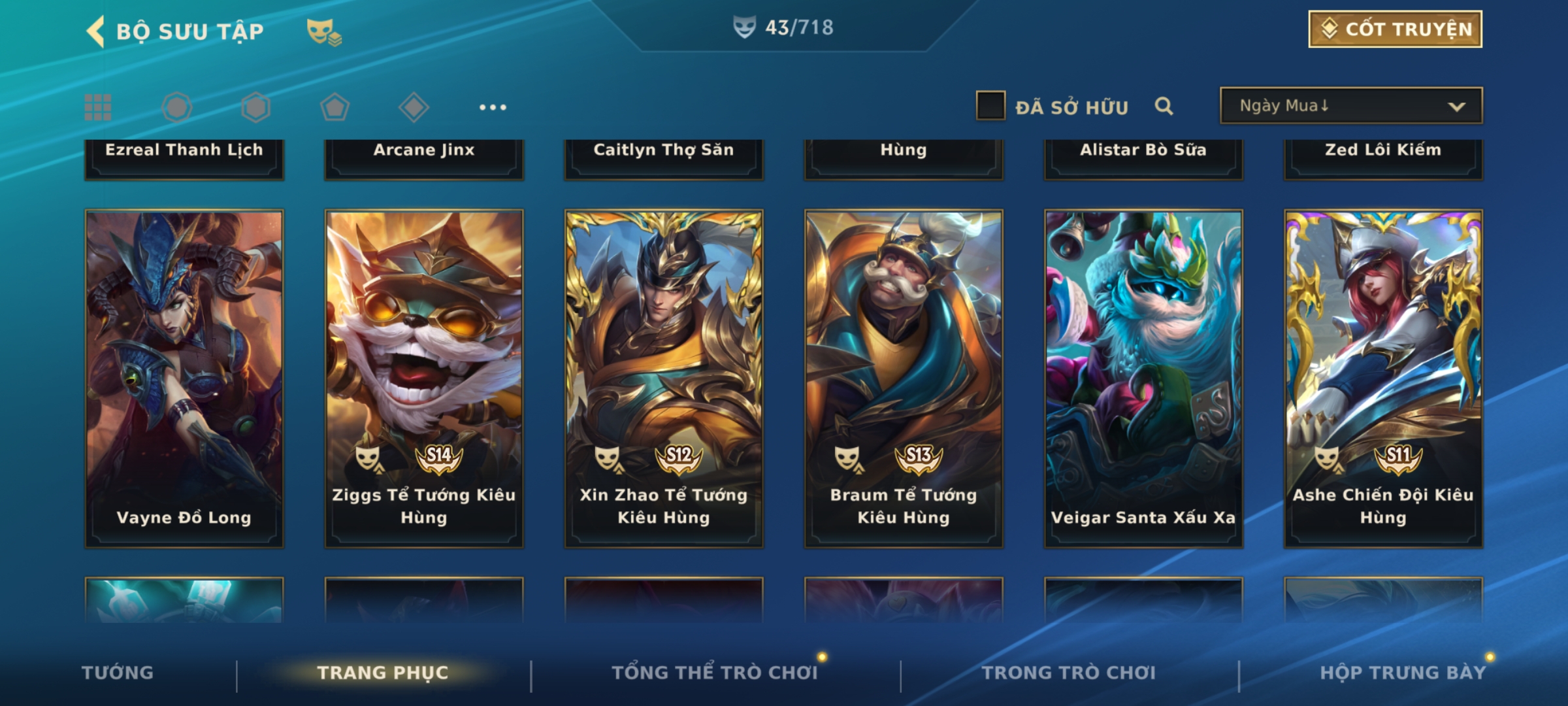The image size is (1568, 706).
Task: Select the Ziggs Tể Tướng Kiêu Hùng card
Action: [x=424, y=378]
